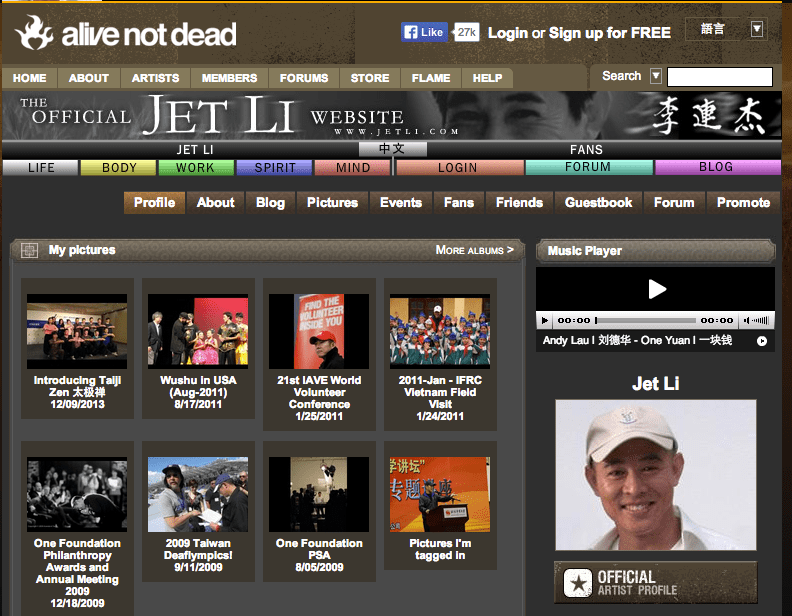Click the small play icon in player bar
Viewport: 792px width, 616px height.
pyautogui.click(x=544, y=320)
